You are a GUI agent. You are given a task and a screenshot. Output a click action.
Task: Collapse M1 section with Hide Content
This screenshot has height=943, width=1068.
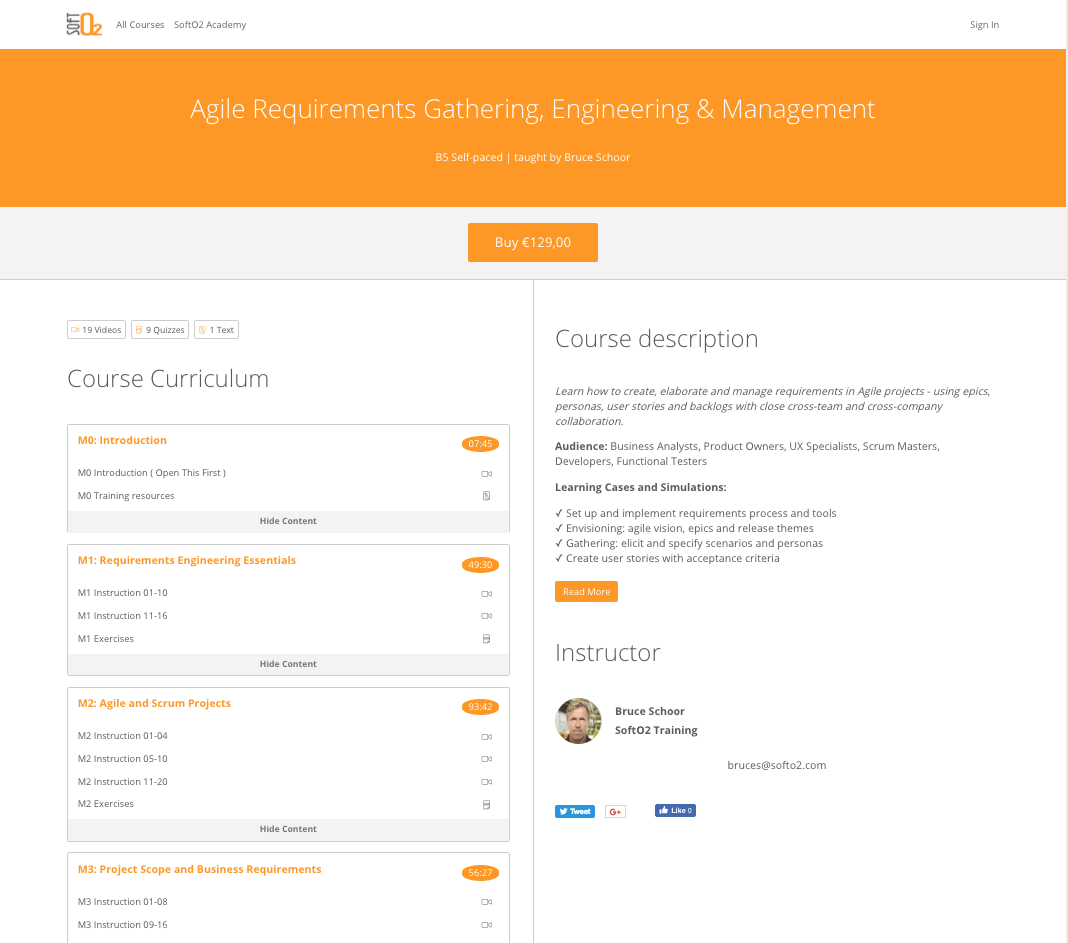coord(288,664)
